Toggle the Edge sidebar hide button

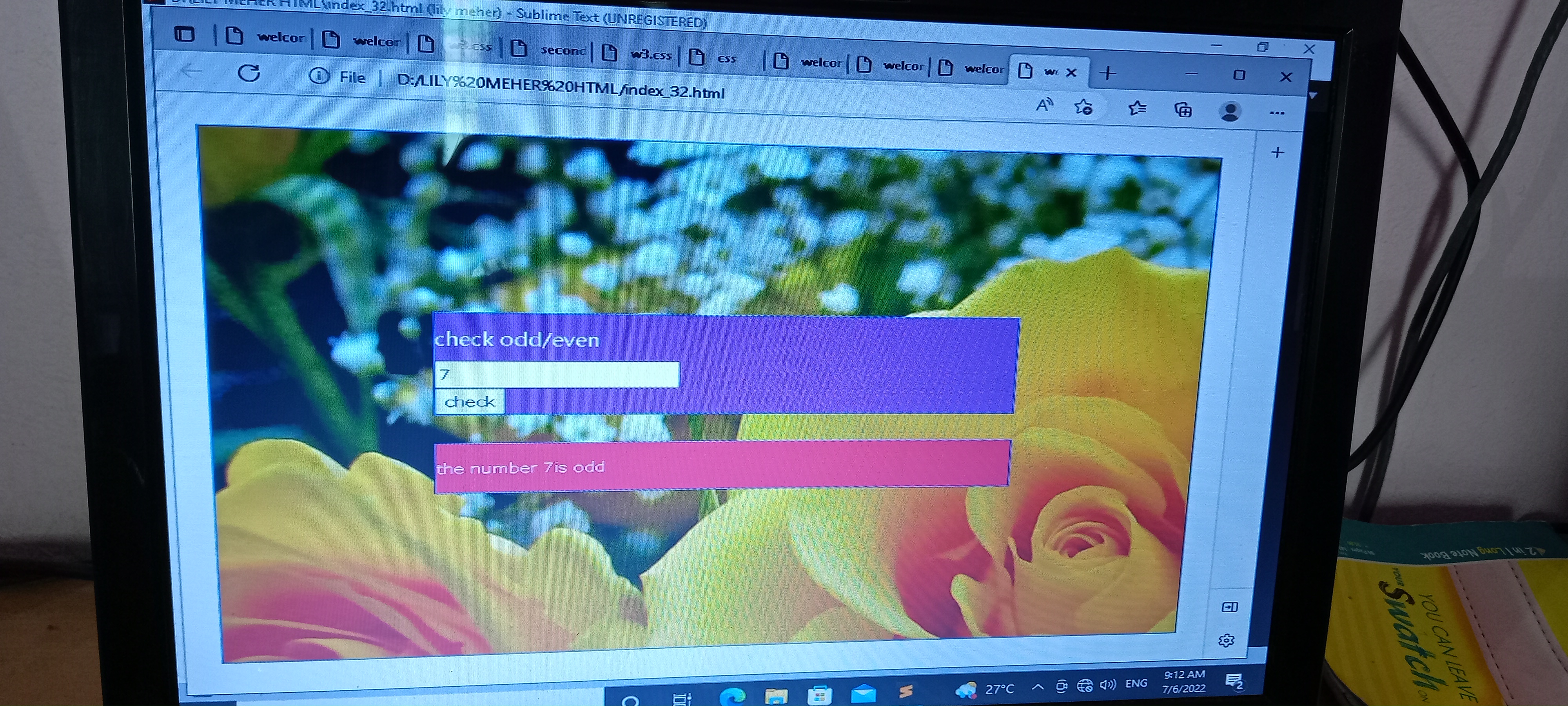[x=1230, y=607]
